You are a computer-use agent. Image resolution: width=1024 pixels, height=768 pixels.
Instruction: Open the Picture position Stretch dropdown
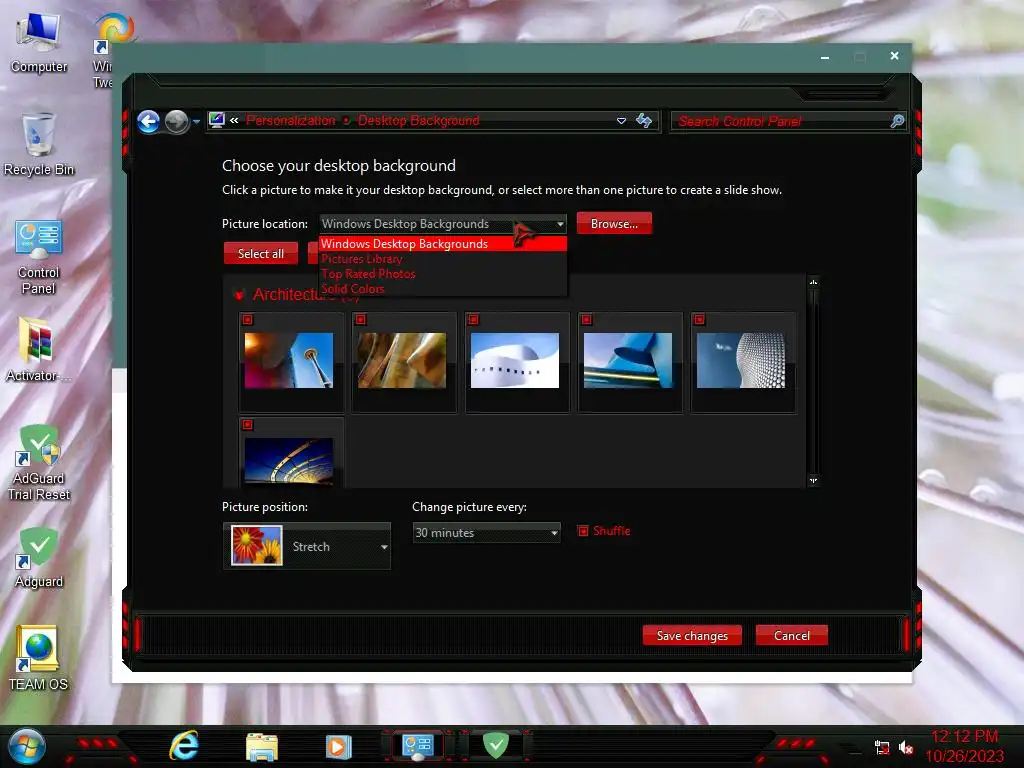pyautogui.click(x=306, y=547)
